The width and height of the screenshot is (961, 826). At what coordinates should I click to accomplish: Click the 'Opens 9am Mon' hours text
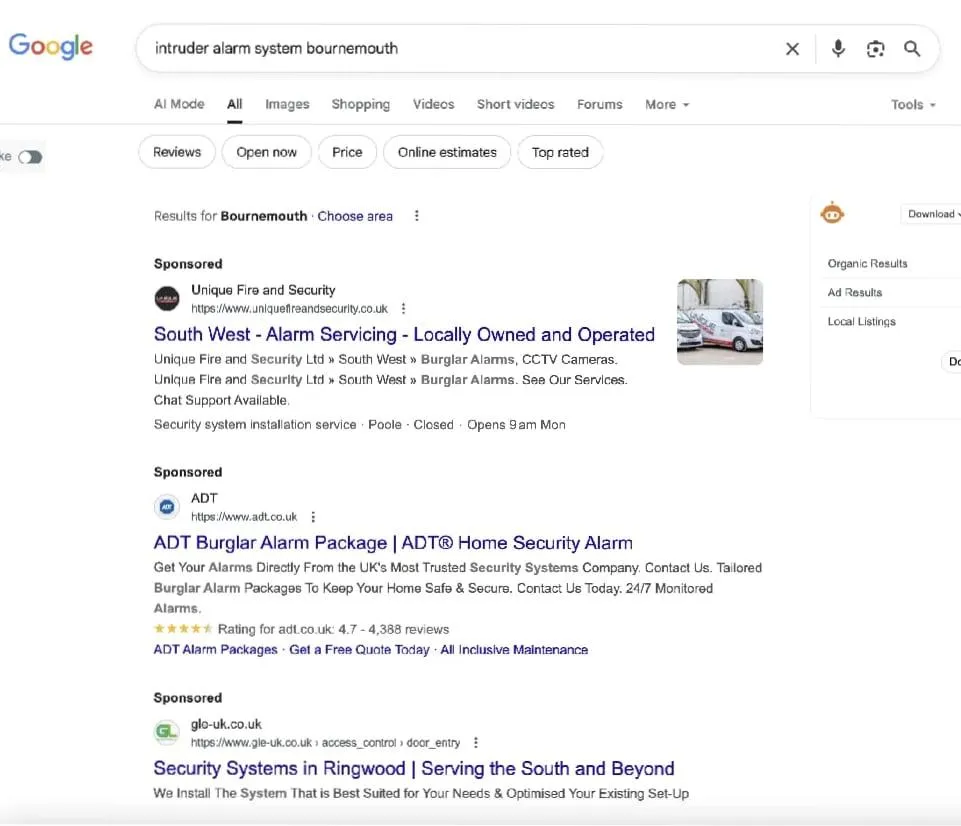[516, 425]
